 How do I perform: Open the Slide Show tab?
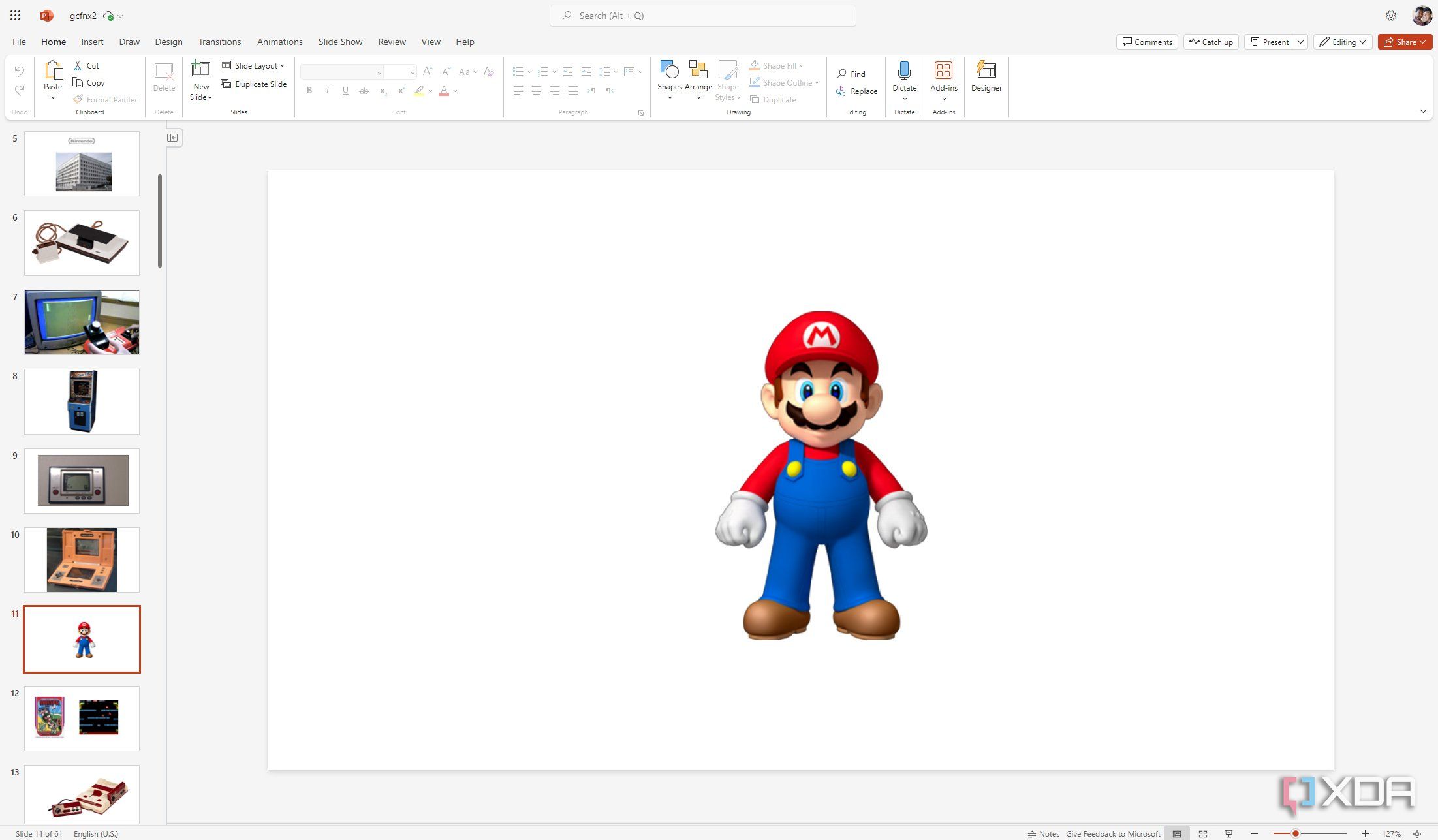click(x=340, y=42)
